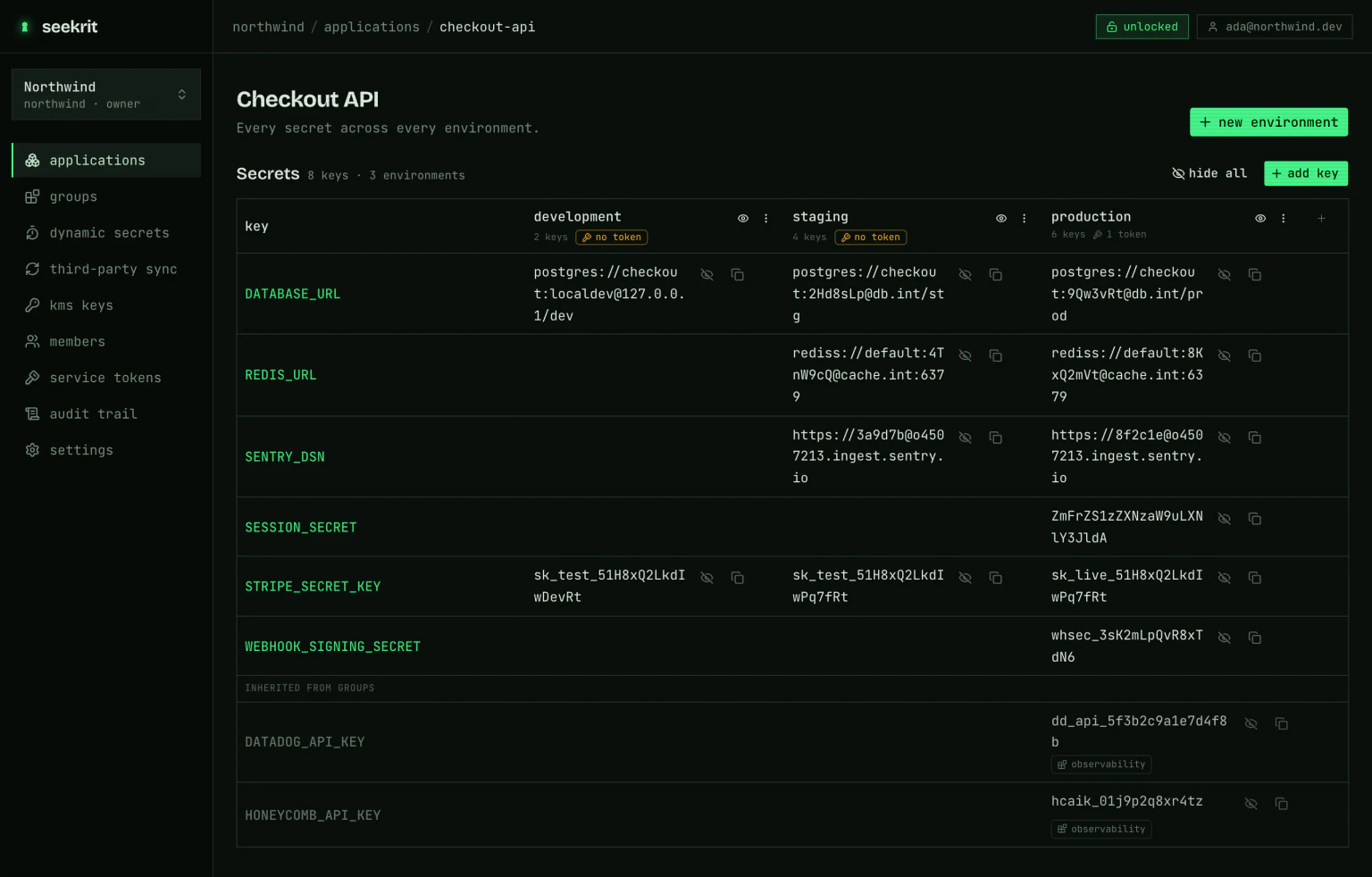The image size is (1372, 877).
Task: Copy staging DATABASE_URL value
Action: [995, 274]
